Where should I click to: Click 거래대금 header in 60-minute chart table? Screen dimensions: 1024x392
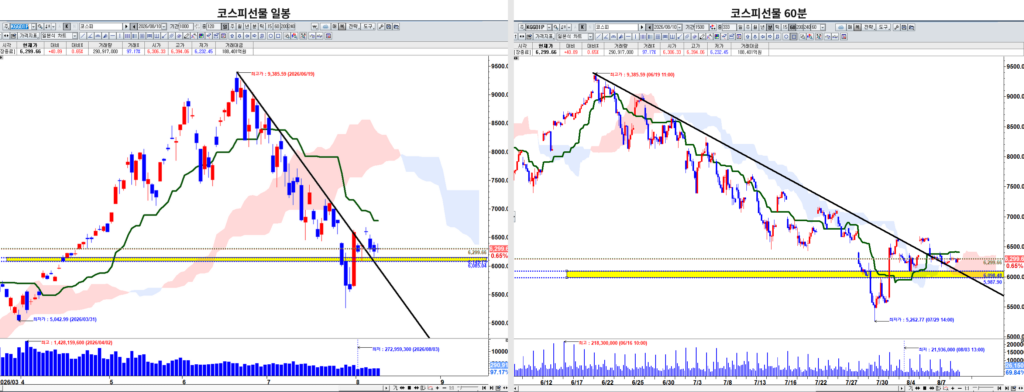click(x=749, y=46)
